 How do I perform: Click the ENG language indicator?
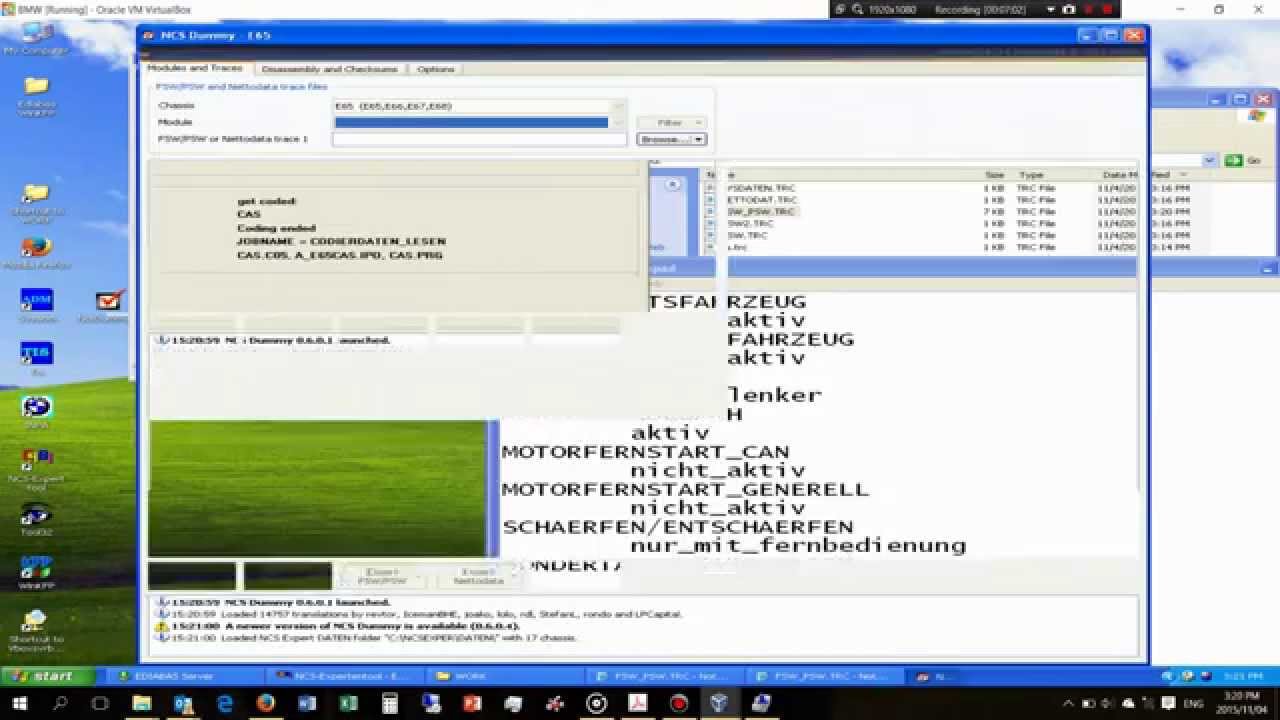(x=1193, y=704)
